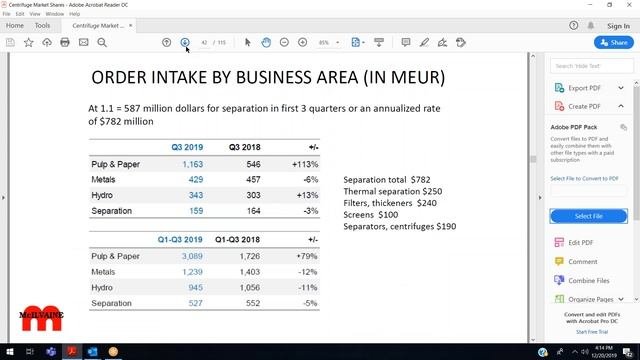Open notifications bell icon
The width and height of the screenshot is (640, 360).
point(591,26)
